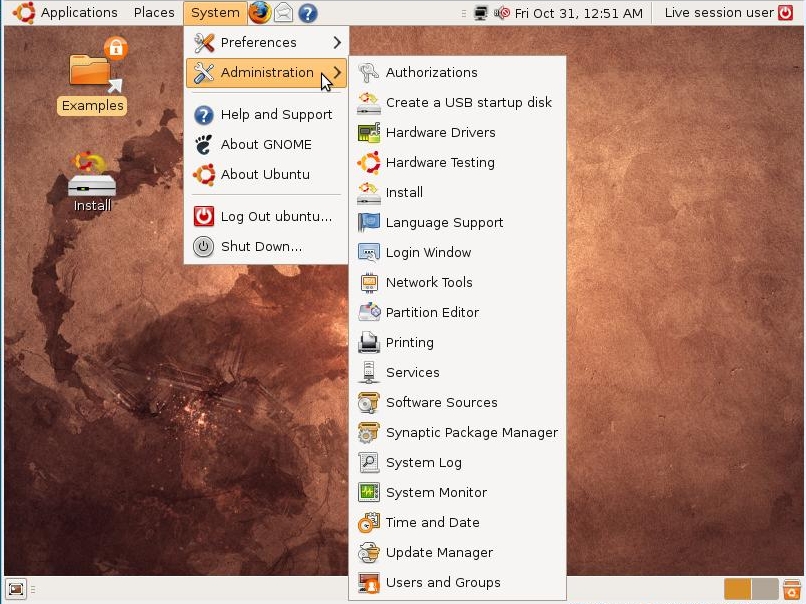
Task: Click the Authorizations keys icon
Action: tap(369, 72)
